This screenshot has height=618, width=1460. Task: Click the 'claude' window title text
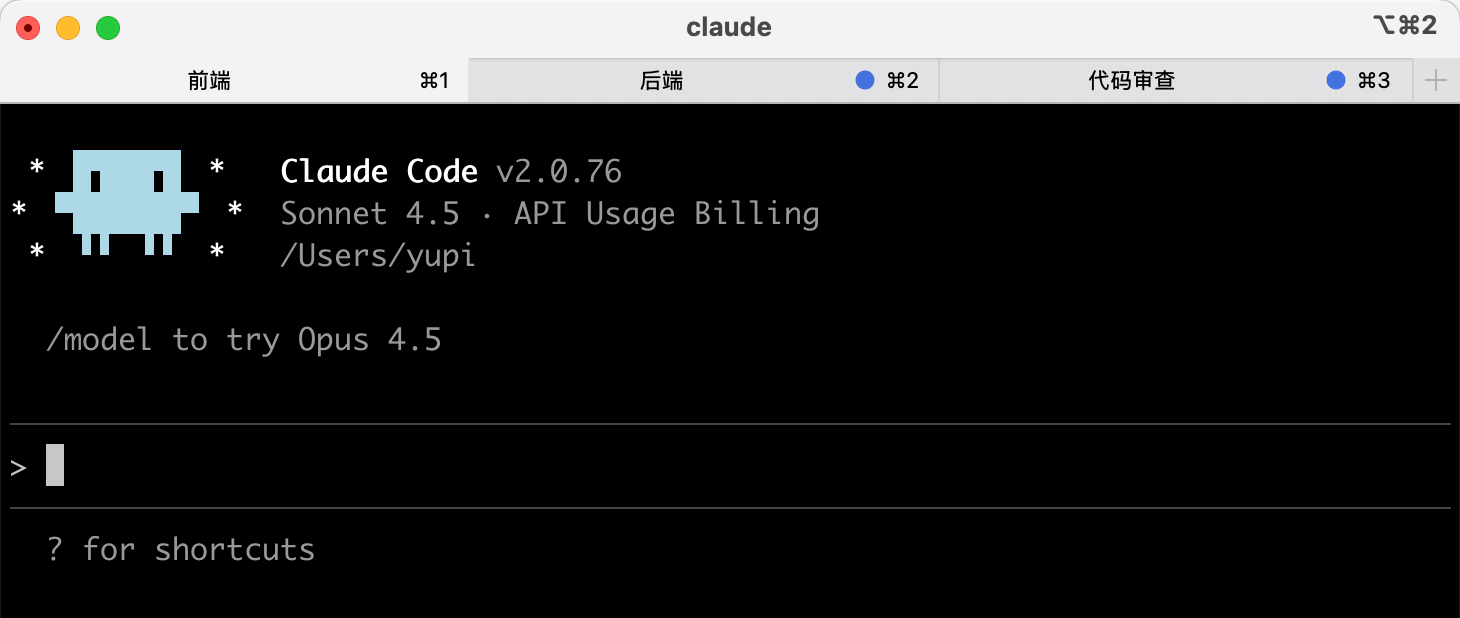click(729, 27)
